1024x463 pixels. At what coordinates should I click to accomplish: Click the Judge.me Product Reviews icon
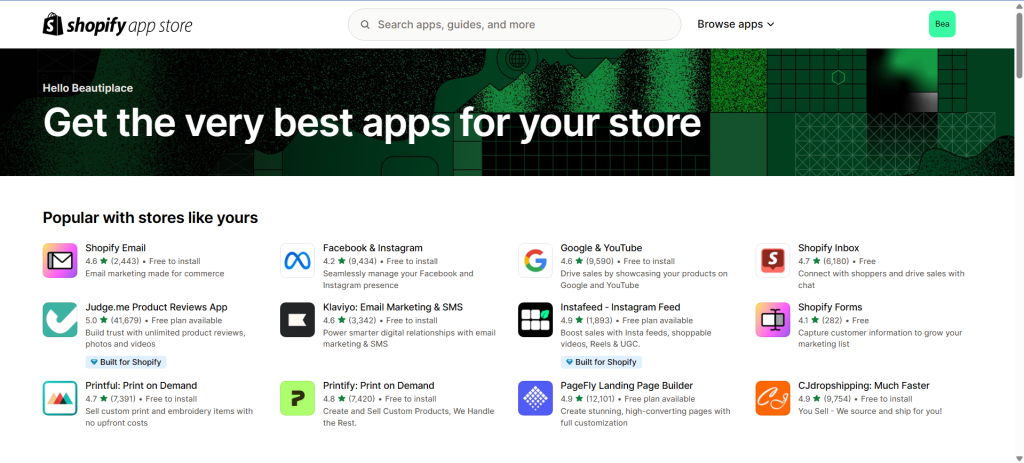tap(60, 319)
